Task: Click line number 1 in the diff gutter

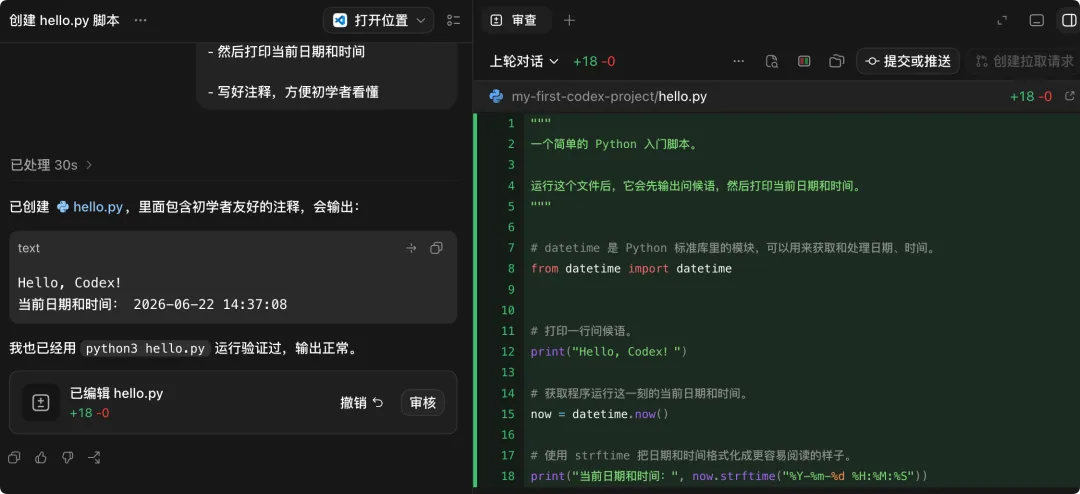Action: 511,123
